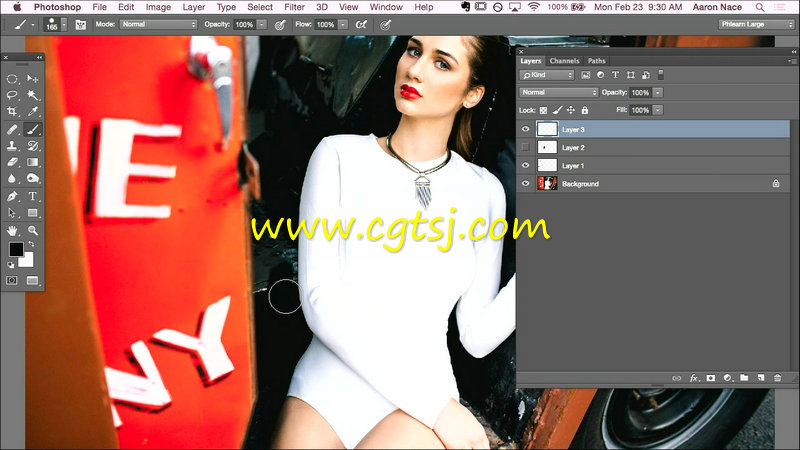The height and width of the screenshot is (450, 800).
Task: Change the screen mode
Action: point(32,281)
